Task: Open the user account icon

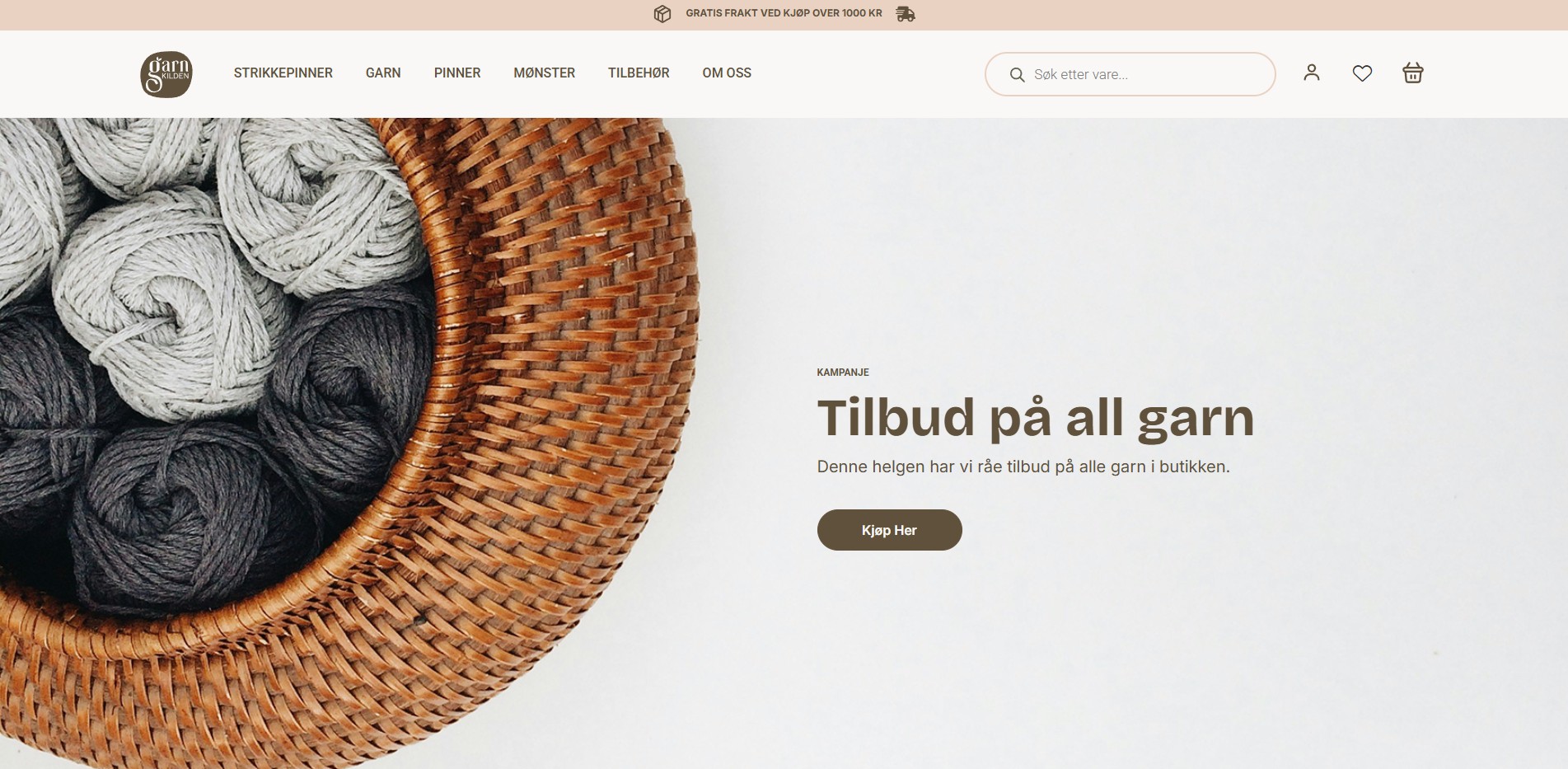Action: click(1312, 73)
